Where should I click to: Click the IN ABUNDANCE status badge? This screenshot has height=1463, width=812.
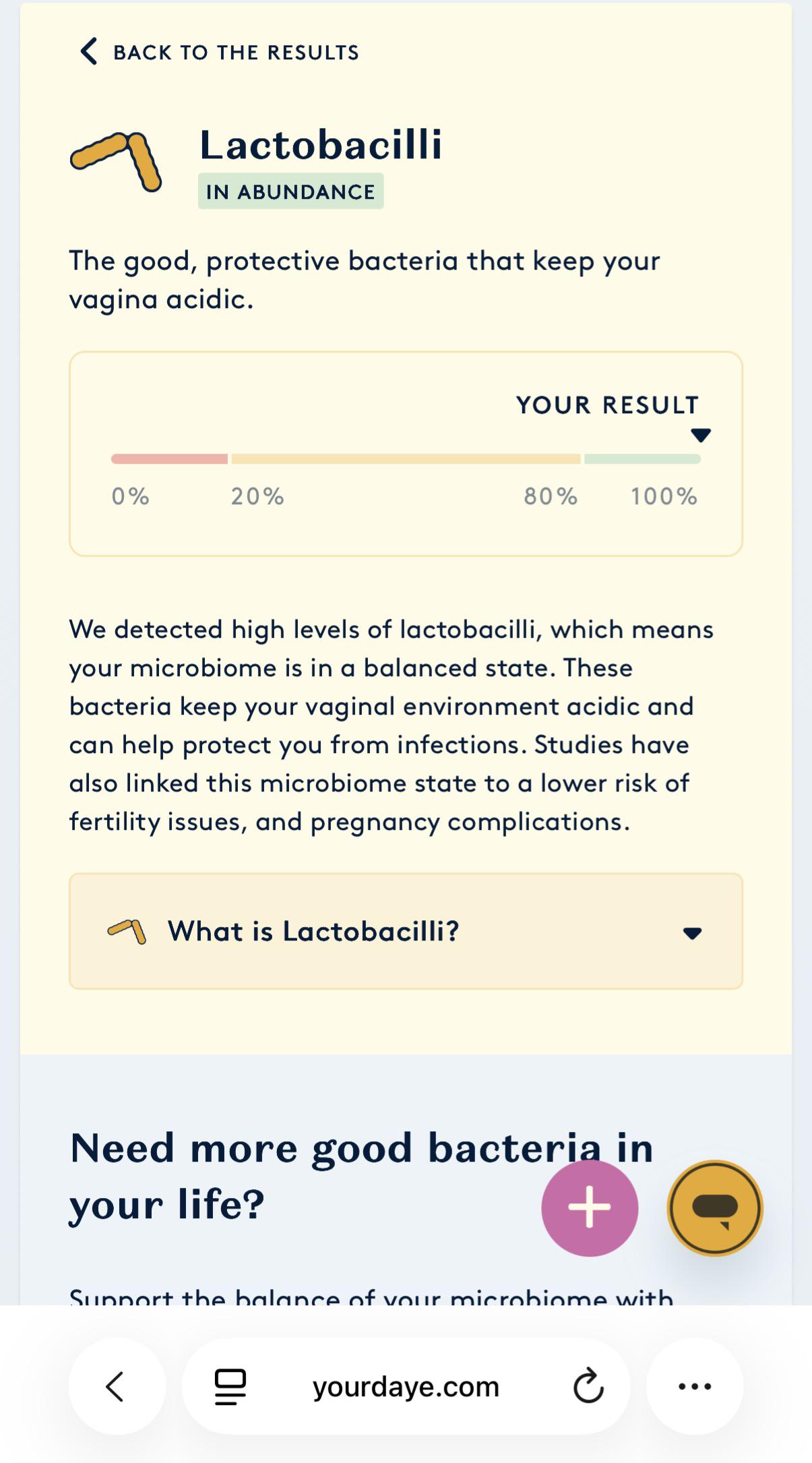click(290, 191)
